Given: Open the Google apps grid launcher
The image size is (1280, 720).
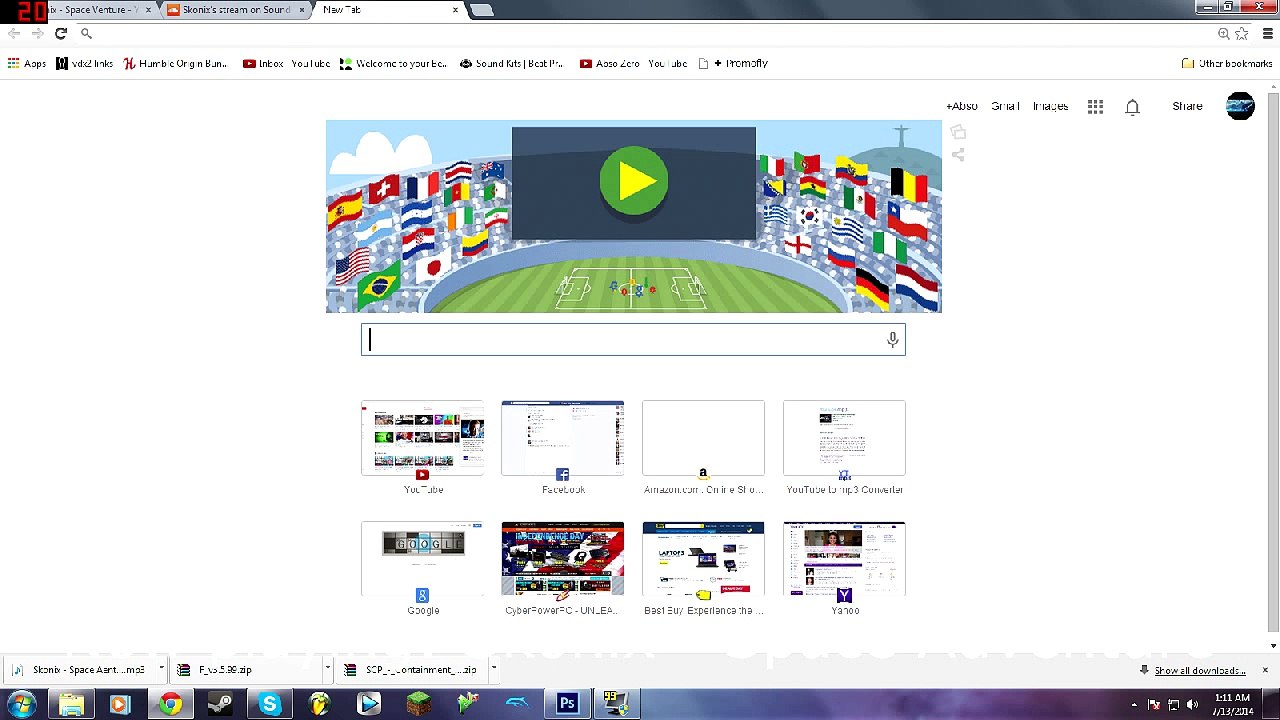Looking at the screenshot, I should click(x=1096, y=106).
